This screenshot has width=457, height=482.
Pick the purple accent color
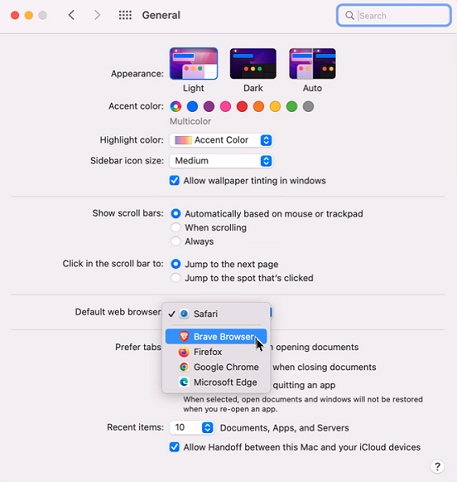click(209, 107)
